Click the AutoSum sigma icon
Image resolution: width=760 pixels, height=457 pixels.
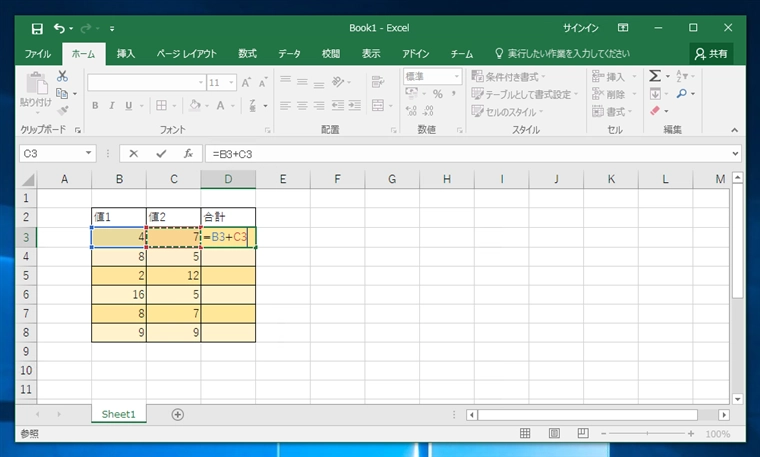pos(655,76)
